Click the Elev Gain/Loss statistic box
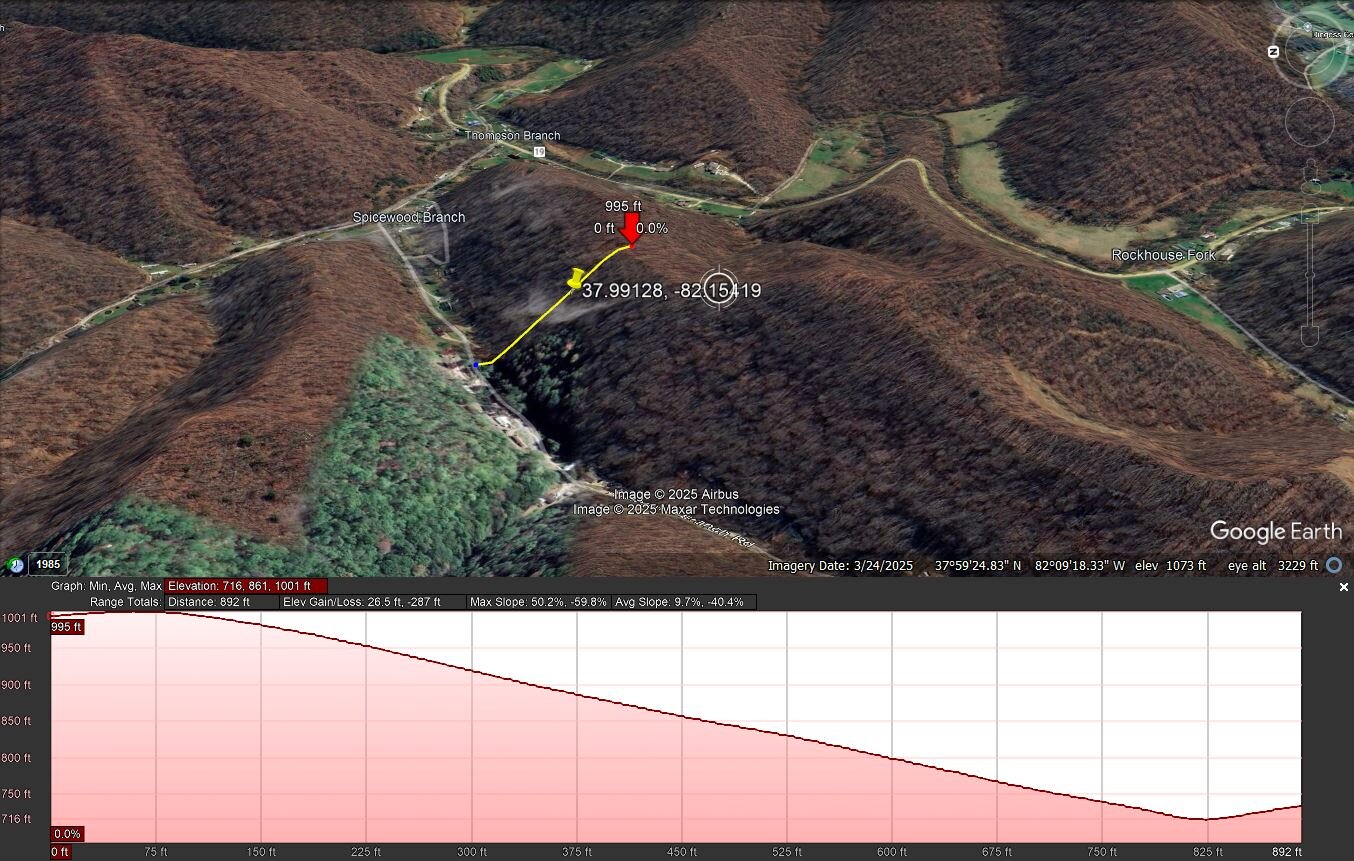Image resolution: width=1354 pixels, height=861 pixels. click(372, 602)
